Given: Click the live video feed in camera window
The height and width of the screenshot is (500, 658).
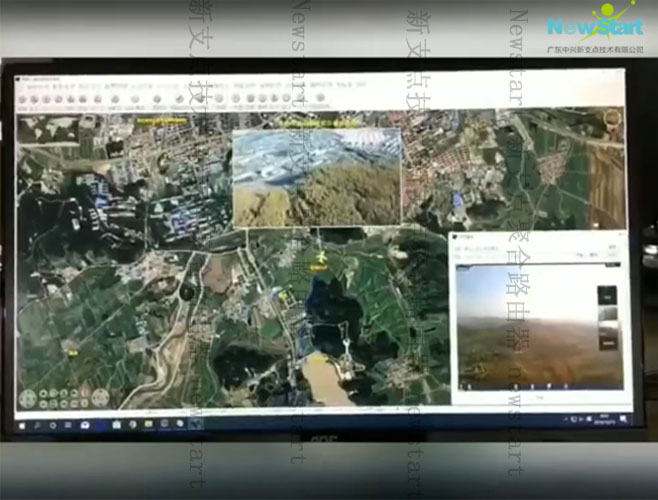Looking at the screenshot, I should tap(539, 327).
